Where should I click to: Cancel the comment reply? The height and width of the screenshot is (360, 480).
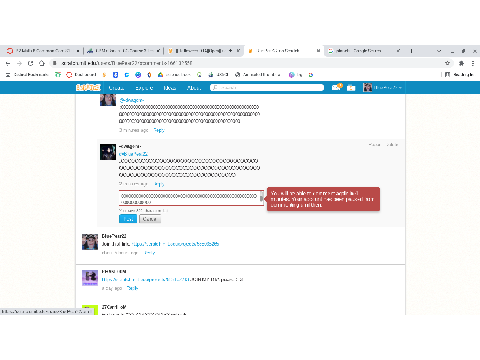[x=150, y=219]
